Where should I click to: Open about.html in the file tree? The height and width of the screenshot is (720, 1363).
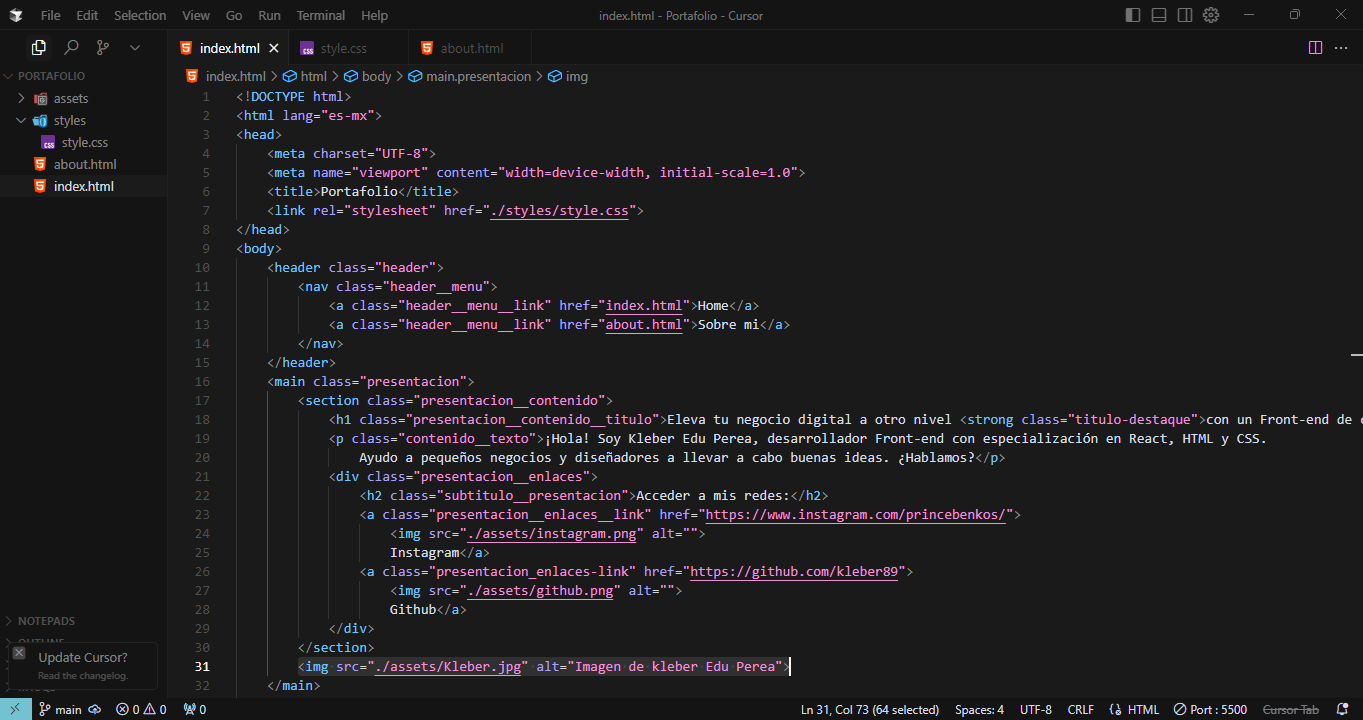[83, 164]
